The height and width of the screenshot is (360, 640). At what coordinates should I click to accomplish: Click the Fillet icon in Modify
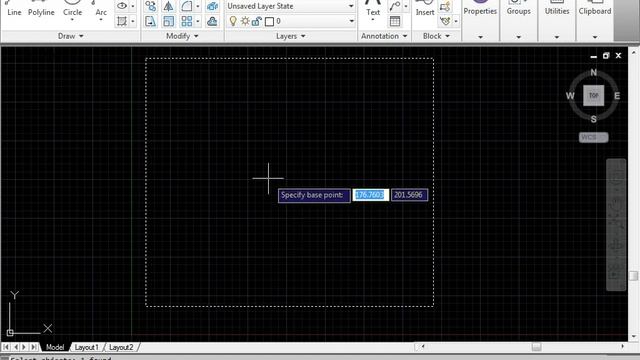(187, 6)
